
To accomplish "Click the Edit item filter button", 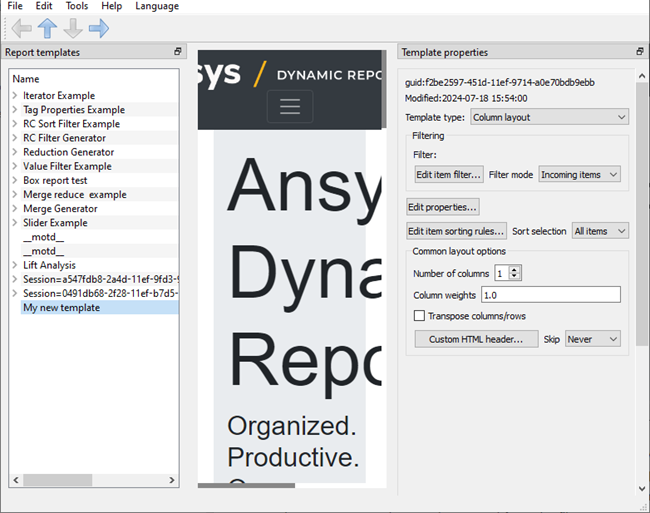I will point(449,175).
